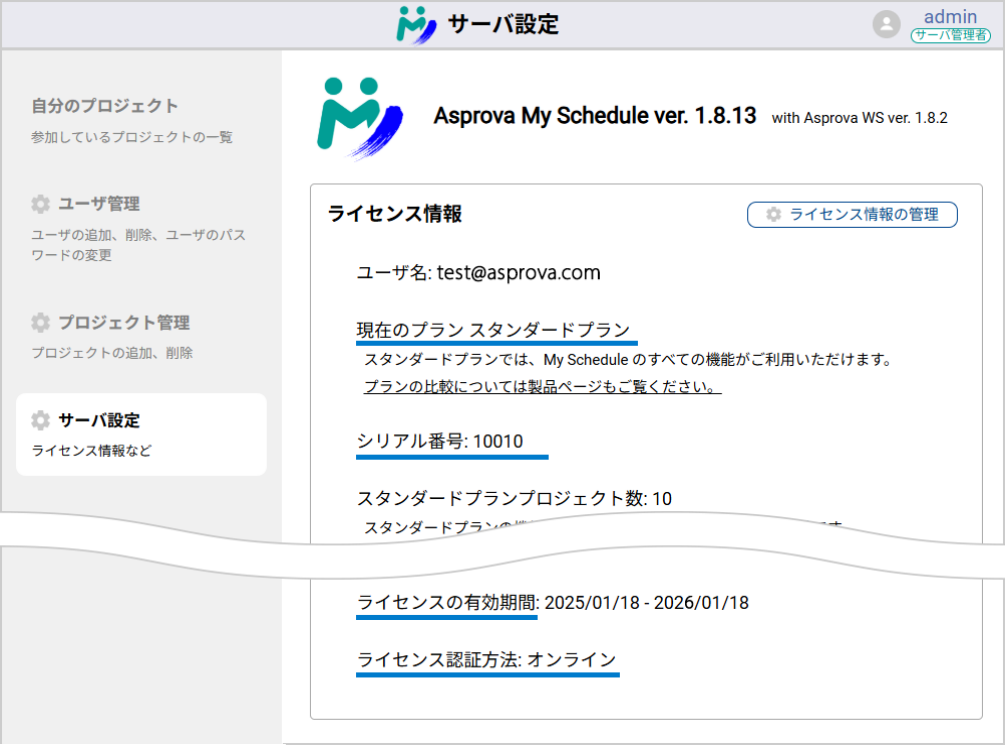Click サーバ設定 header title
1005x745 pixels.
(x=503, y=24)
